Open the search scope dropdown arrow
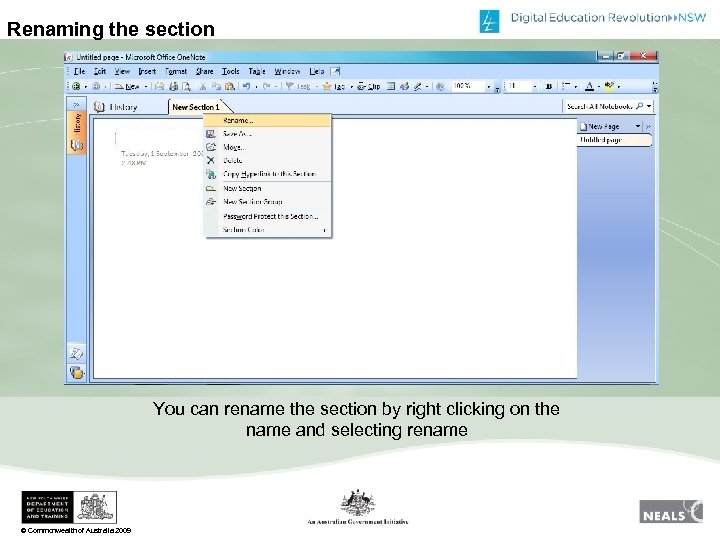720x540 pixels. pyautogui.click(x=649, y=106)
